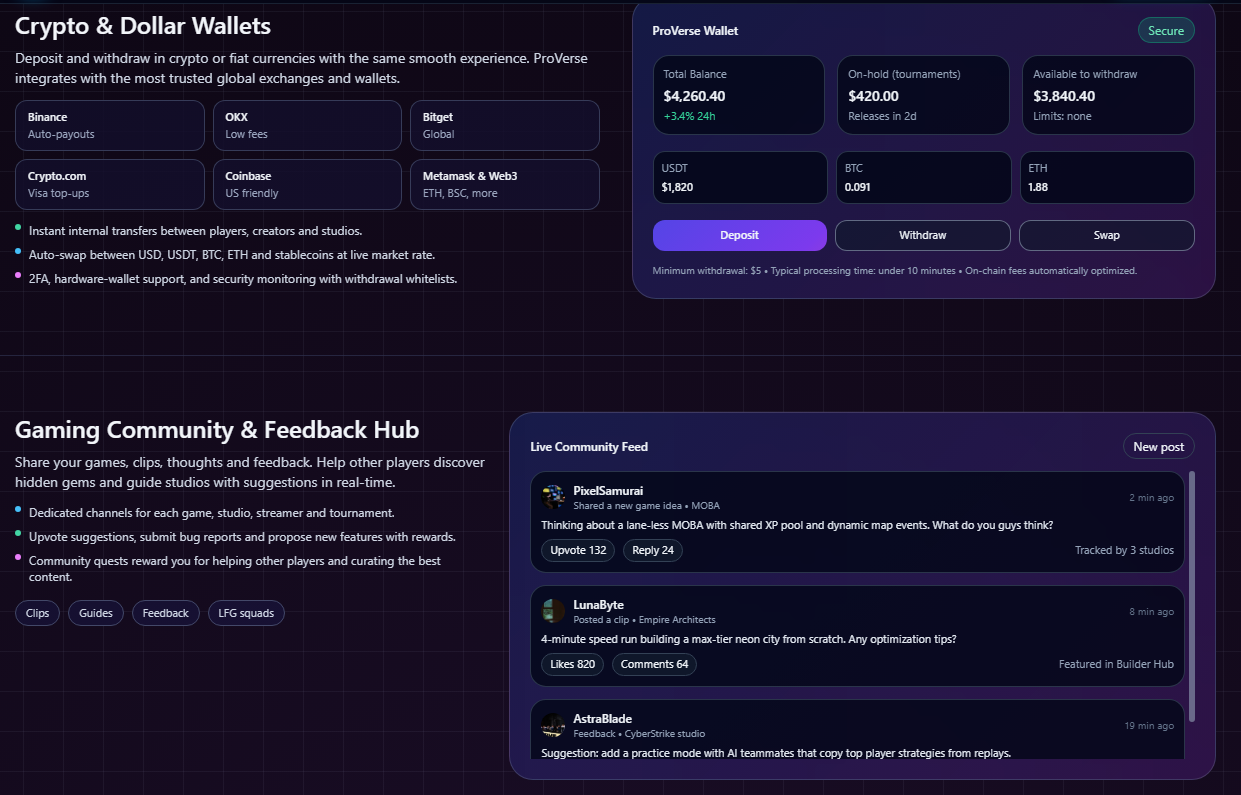Click AstraBlade's avatar thumbnail
The image size is (1241, 795).
pos(553,725)
